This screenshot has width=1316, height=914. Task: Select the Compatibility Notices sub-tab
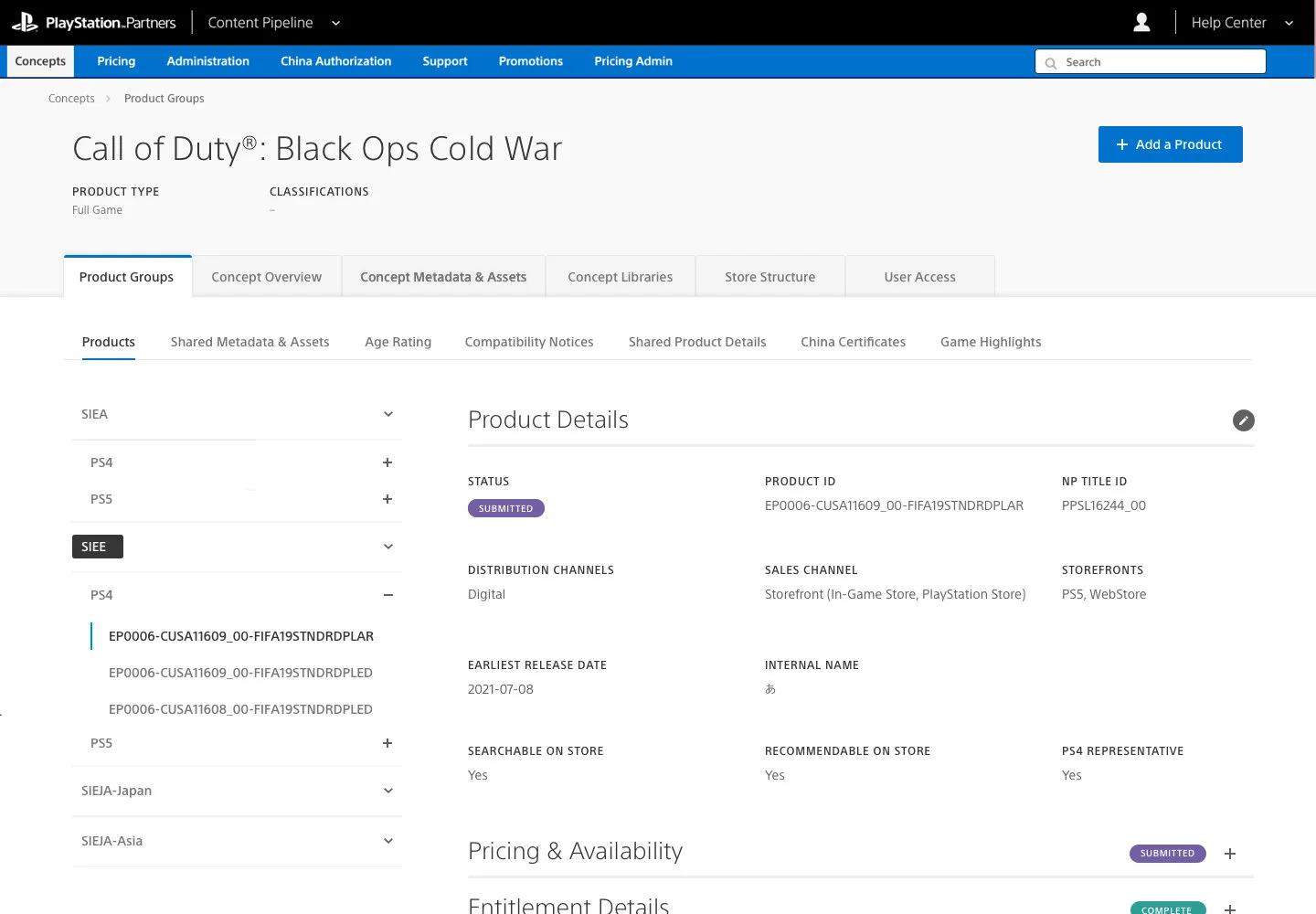point(529,342)
